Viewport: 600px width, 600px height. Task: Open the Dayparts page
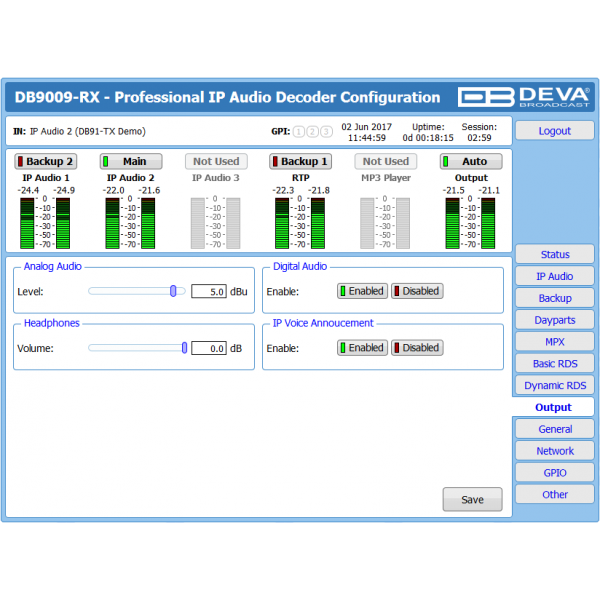pyautogui.click(x=554, y=320)
